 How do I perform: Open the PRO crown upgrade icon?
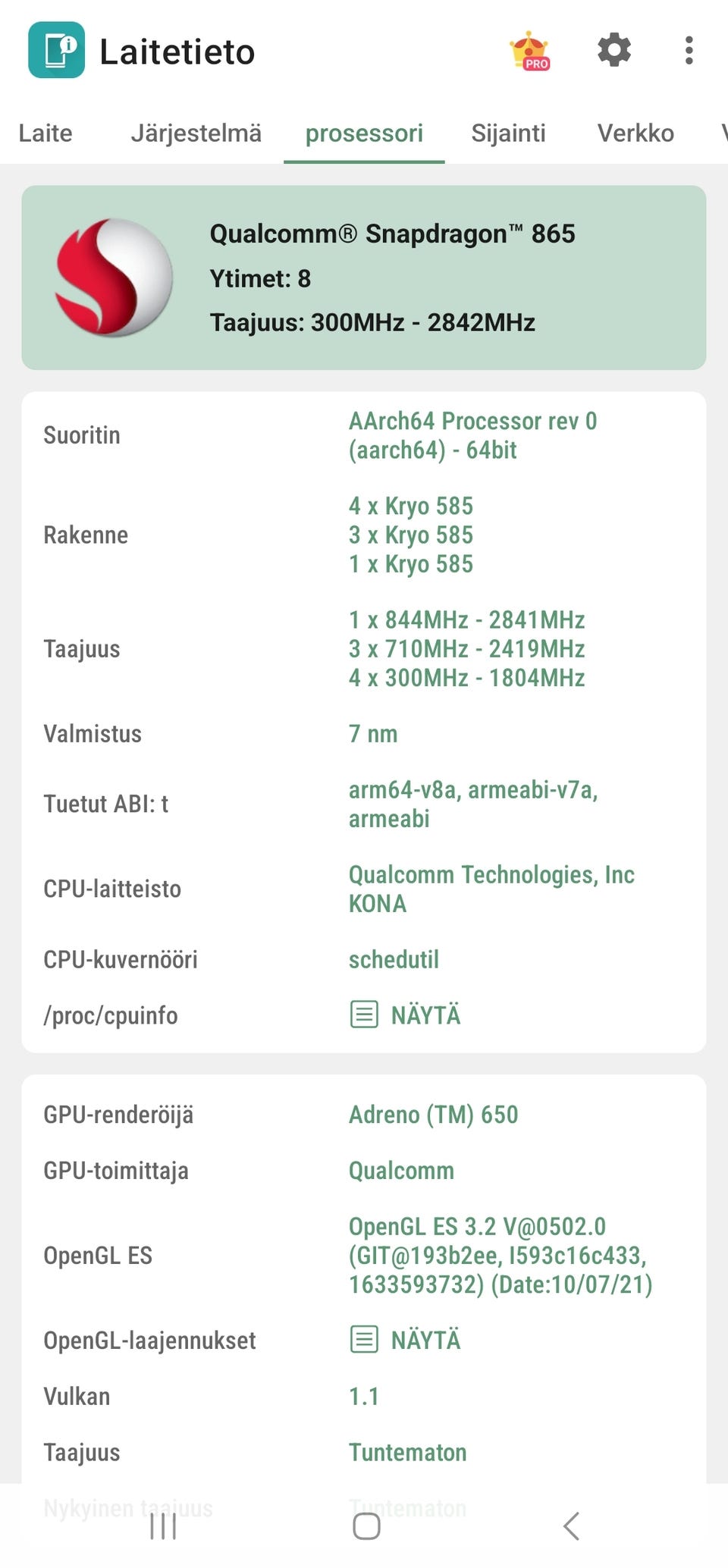pos(530,52)
